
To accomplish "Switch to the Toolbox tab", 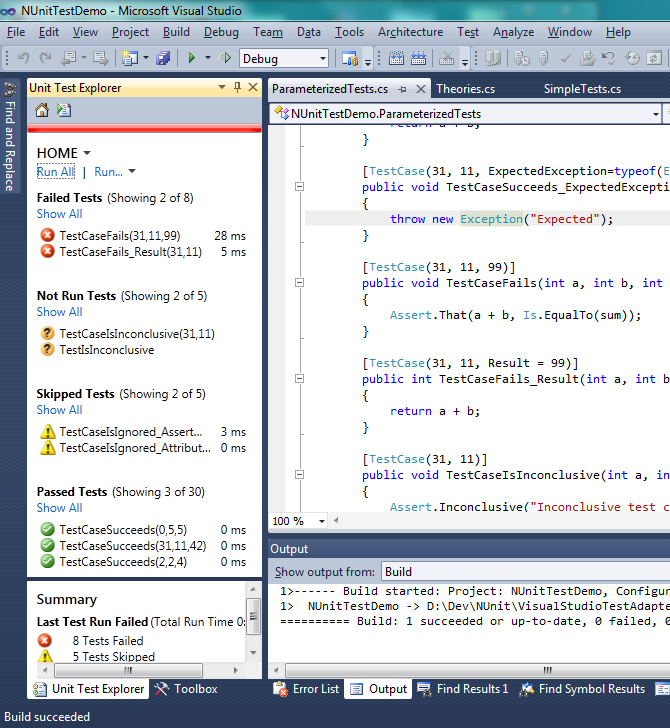I will click(x=186, y=689).
